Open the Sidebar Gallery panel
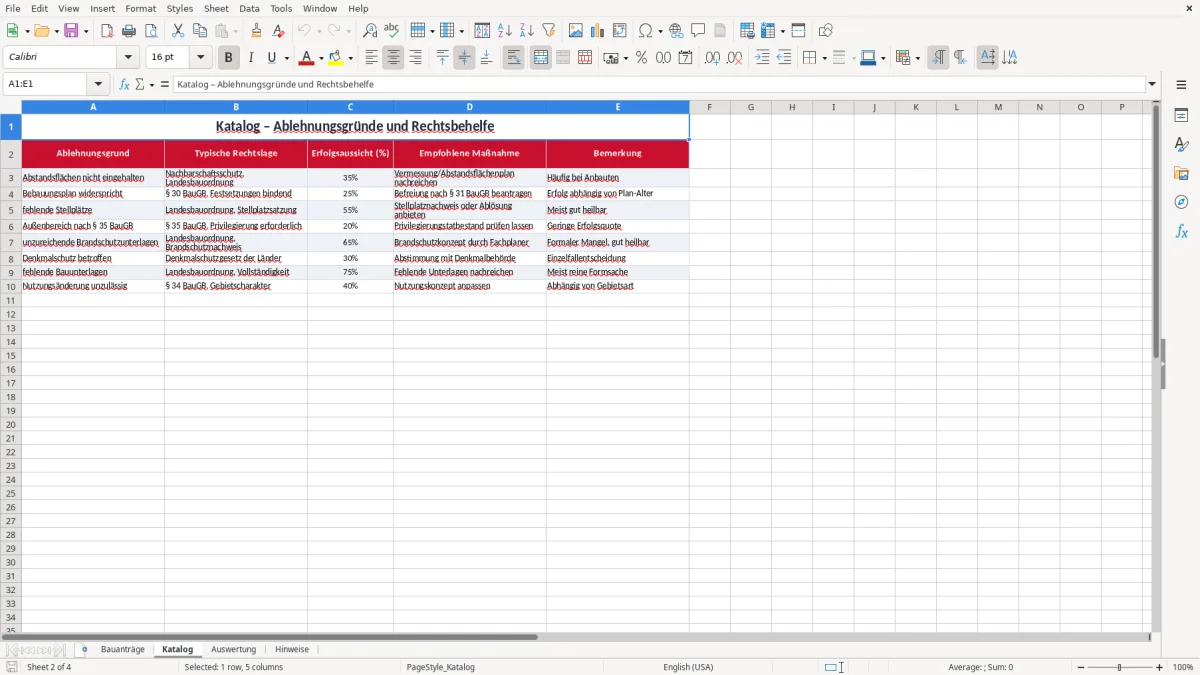This screenshot has height=675, width=1200. (x=1181, y=173)
